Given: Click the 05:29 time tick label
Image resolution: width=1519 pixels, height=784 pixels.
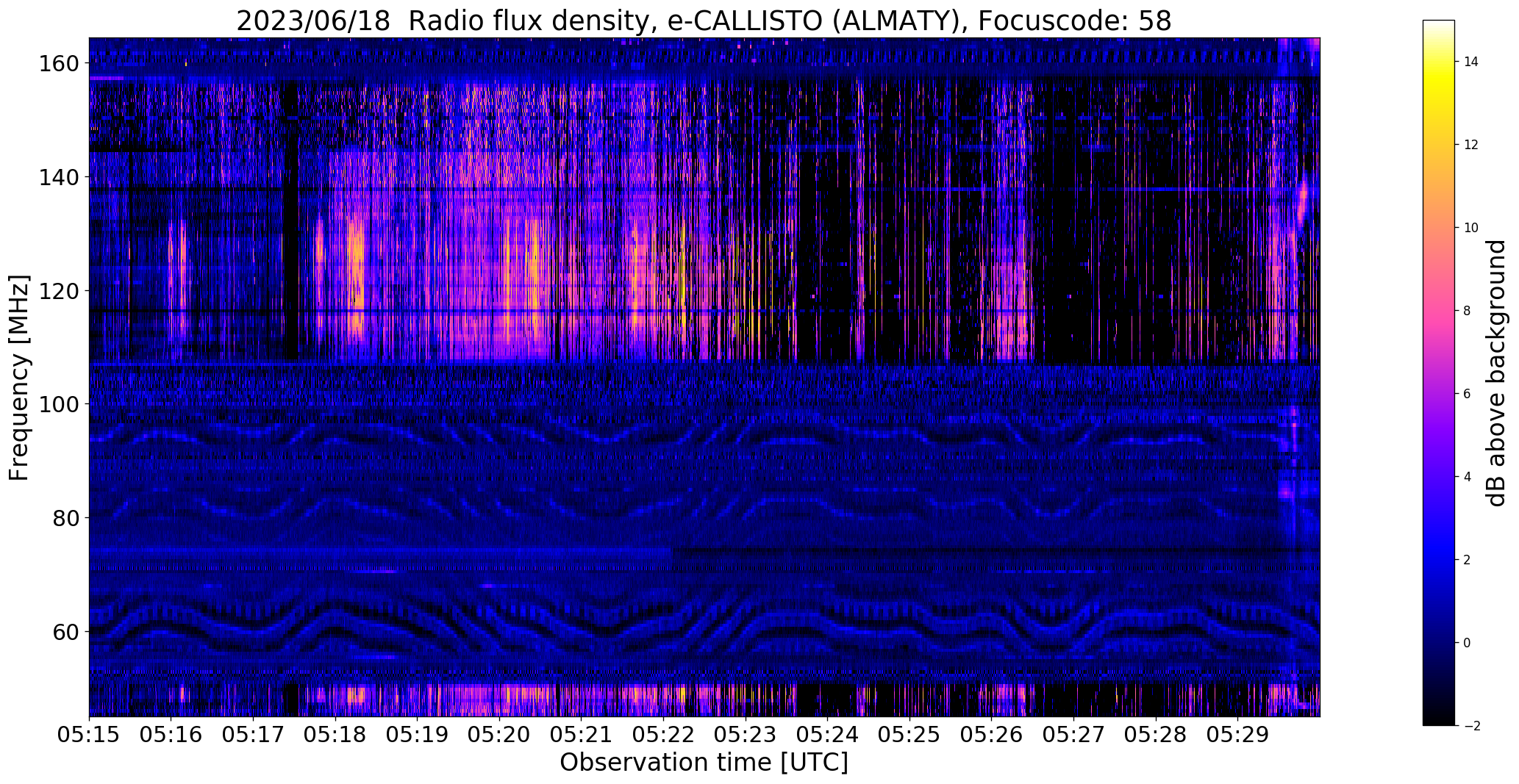Looking at the screenshot, I should 1237,735.
